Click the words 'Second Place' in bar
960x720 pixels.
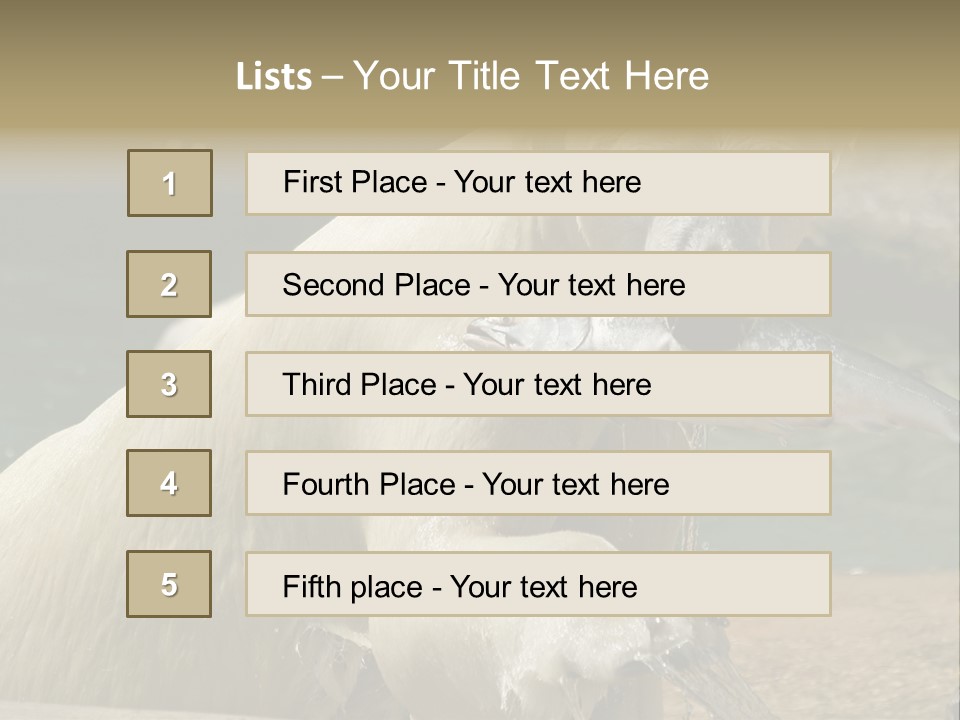(377, 285)
